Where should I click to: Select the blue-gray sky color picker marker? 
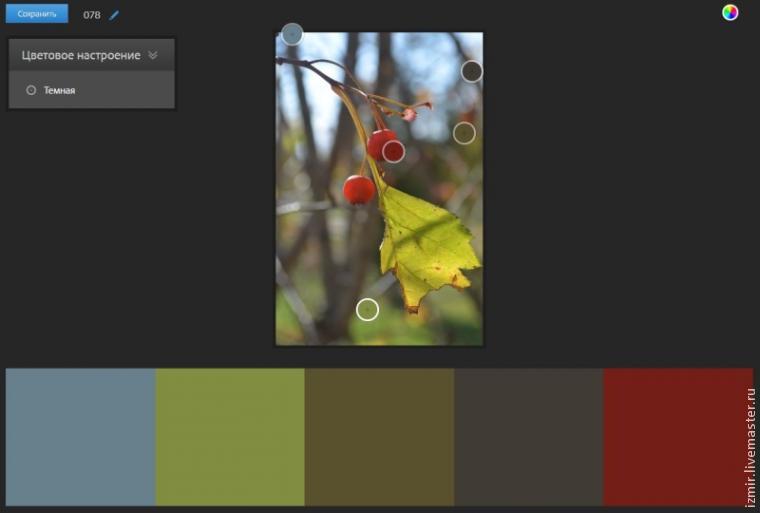pyautogui.click(x=292, y=34)
